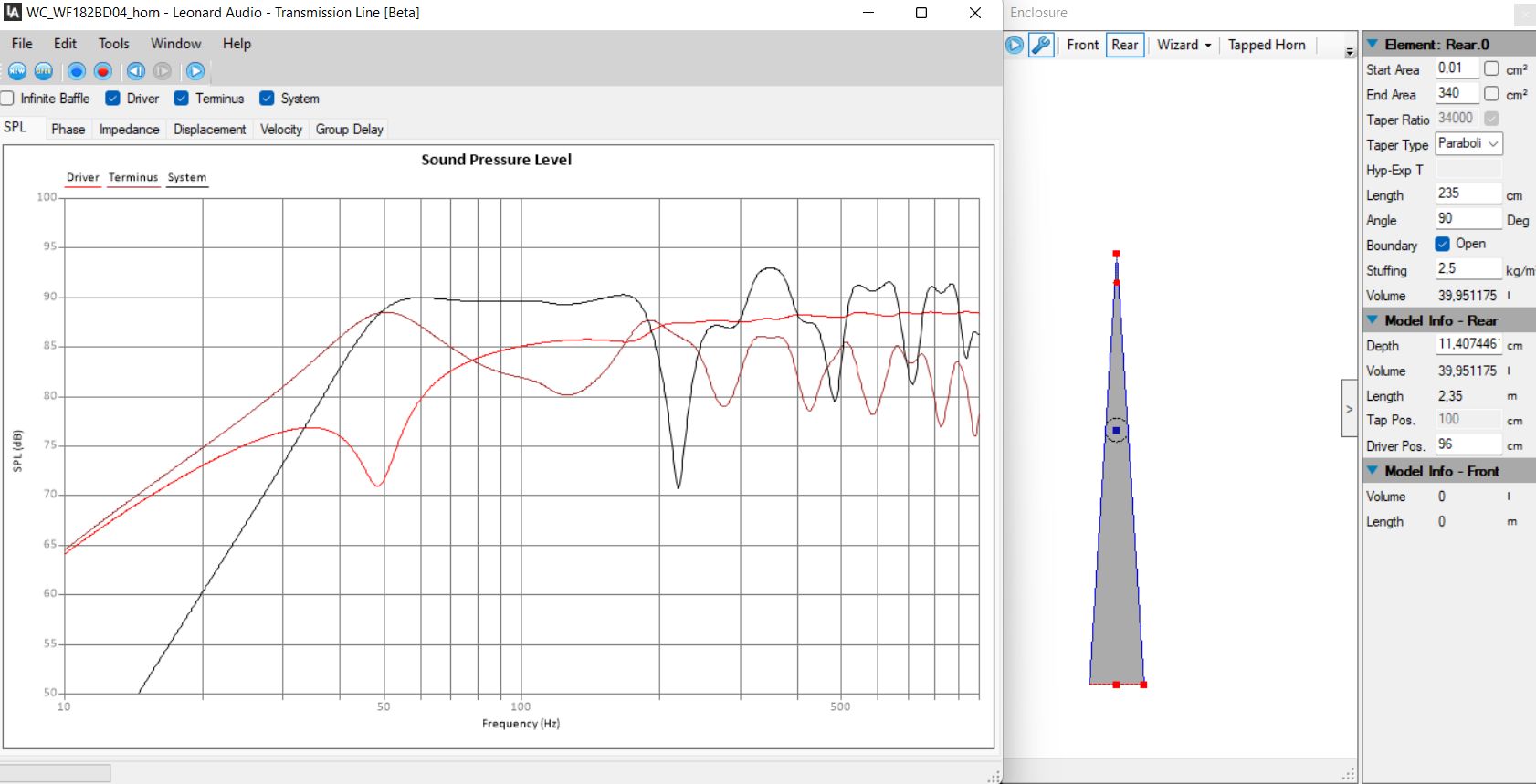The height and width of the screenshot is (784, 1536).
Task: Click the blue play icon in main toolbar
Action: coord(195,71)
